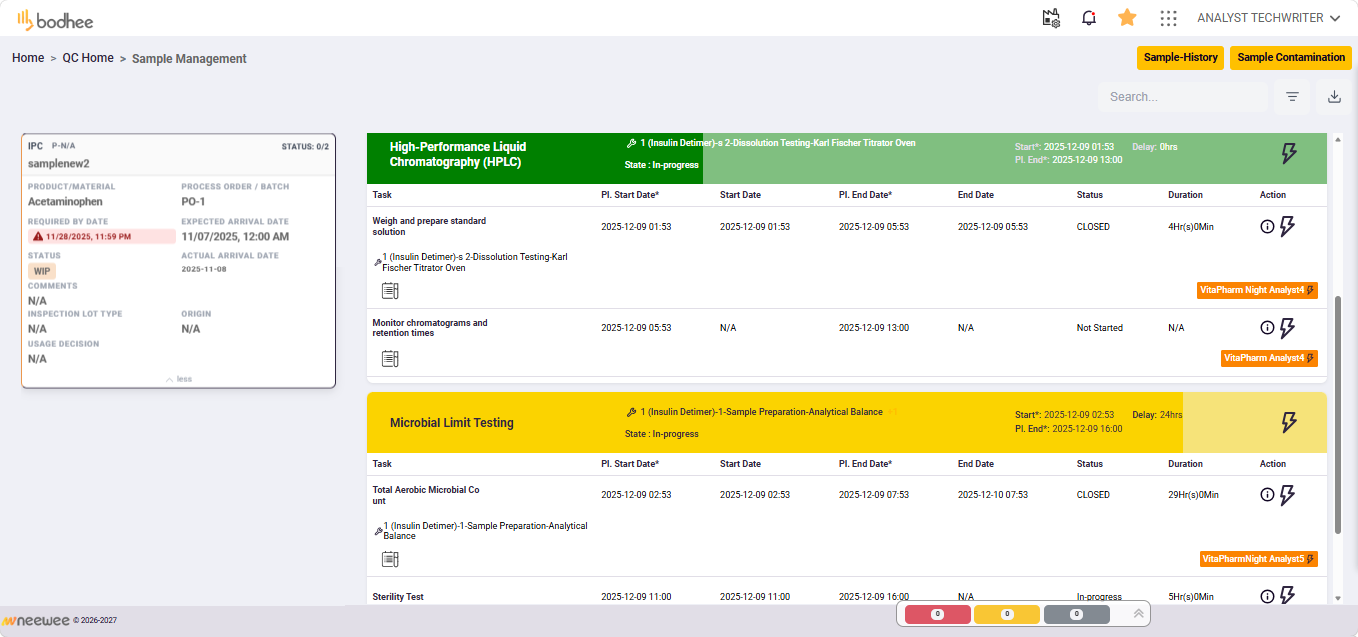Click the bodhee logo
This screenshot has width=1358, height=637.
point(55,19)
